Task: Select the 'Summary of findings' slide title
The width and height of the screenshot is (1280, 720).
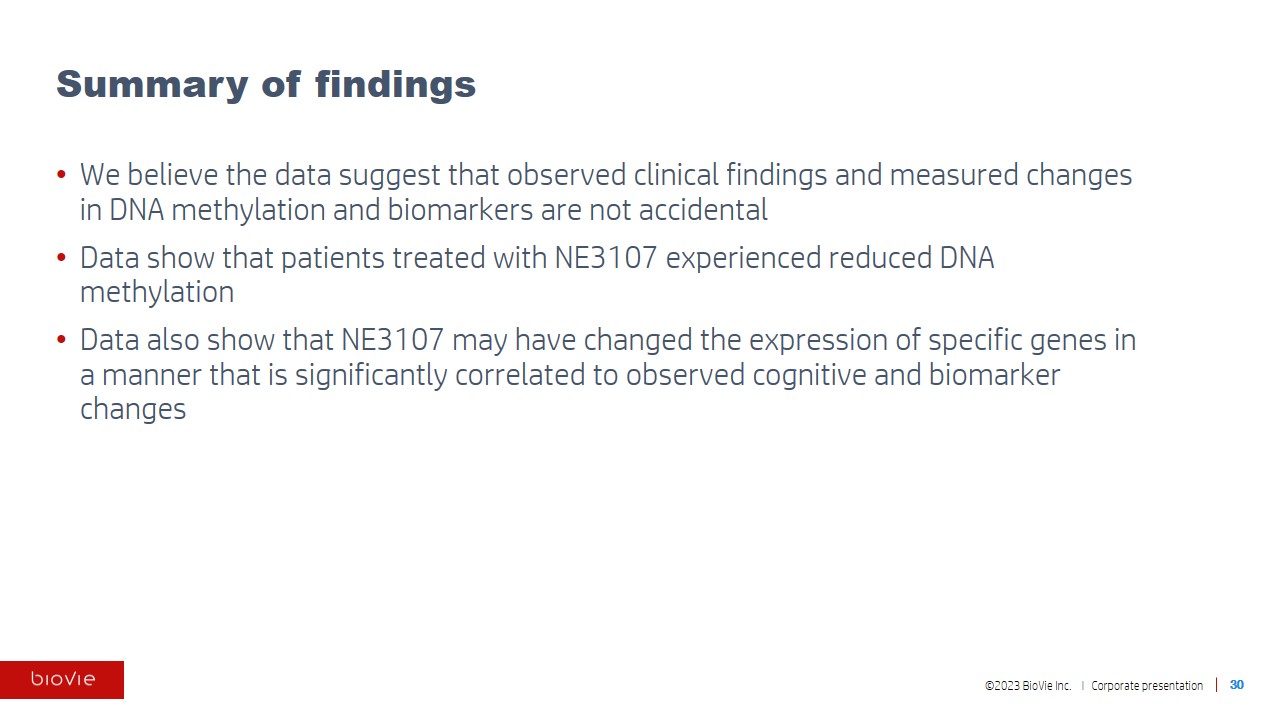Action: (x=266, y=84)
